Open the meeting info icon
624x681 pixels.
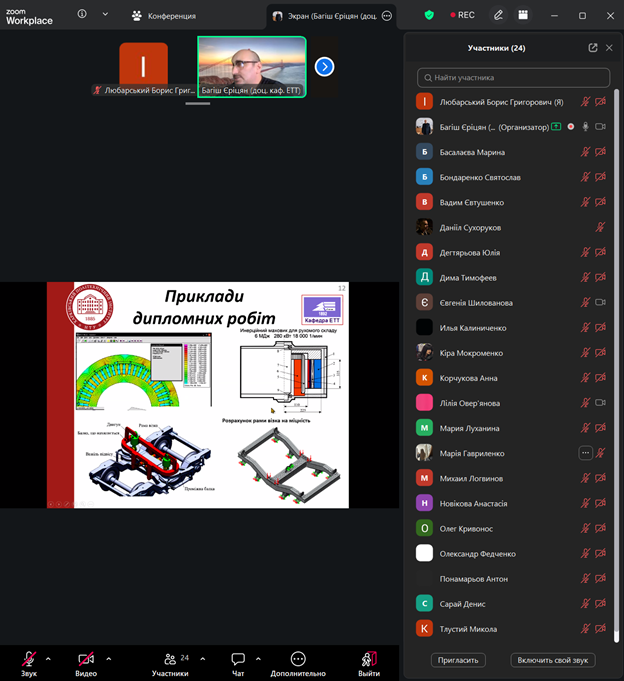click(82, 14)
